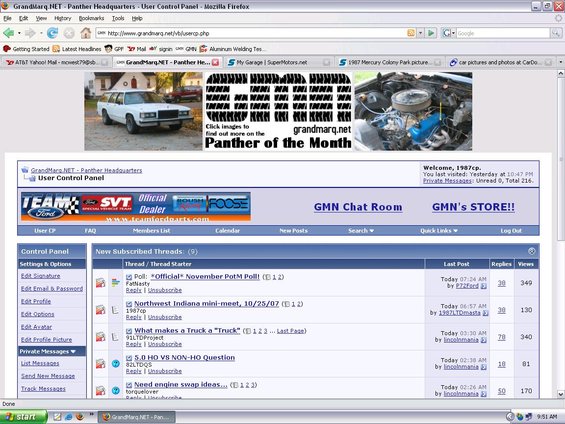The image size is (565, 424).
Task: Click the List Messages sidebar link
Action: [40, 363]
